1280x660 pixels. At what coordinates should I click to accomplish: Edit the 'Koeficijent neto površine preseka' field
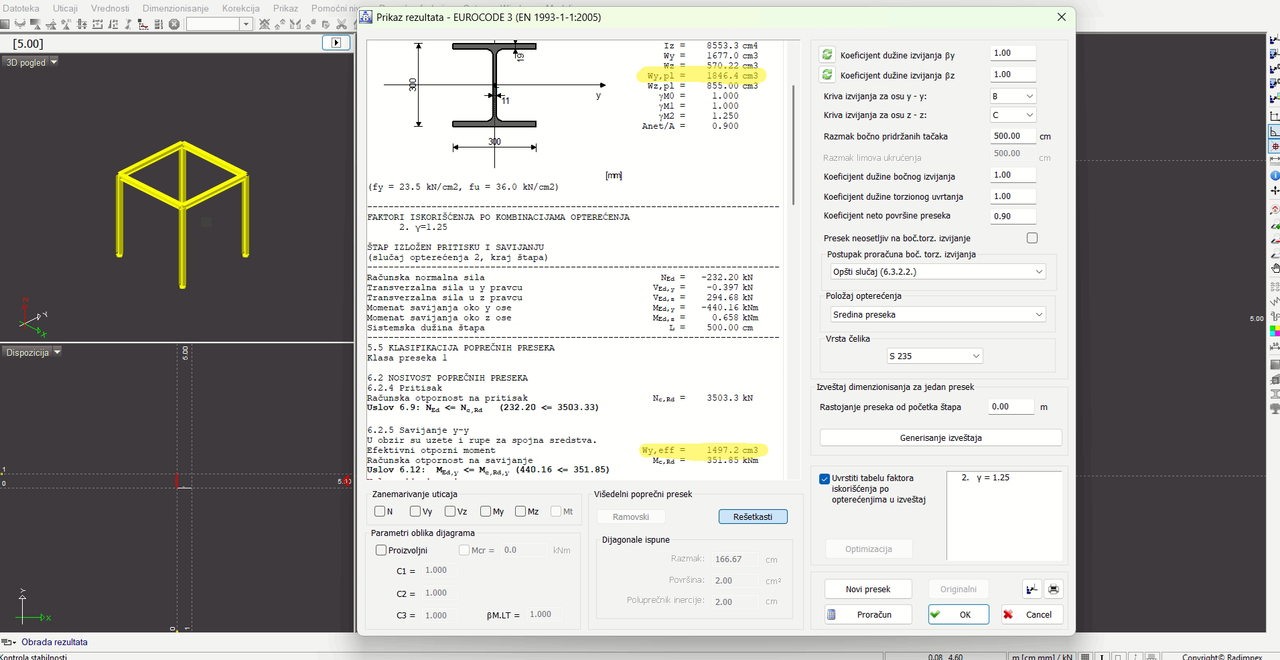[x=1013, y=216]
